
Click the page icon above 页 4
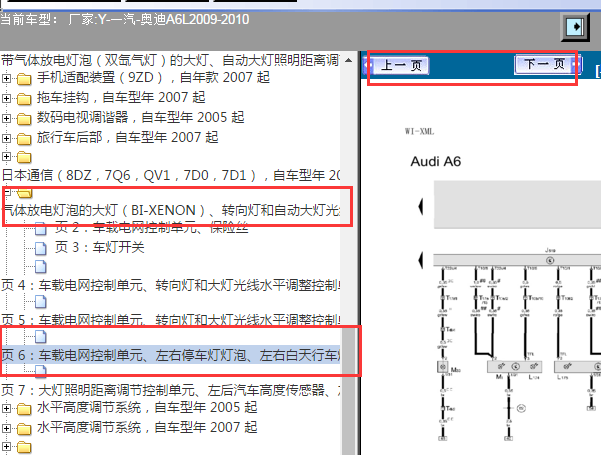[41, 266]
